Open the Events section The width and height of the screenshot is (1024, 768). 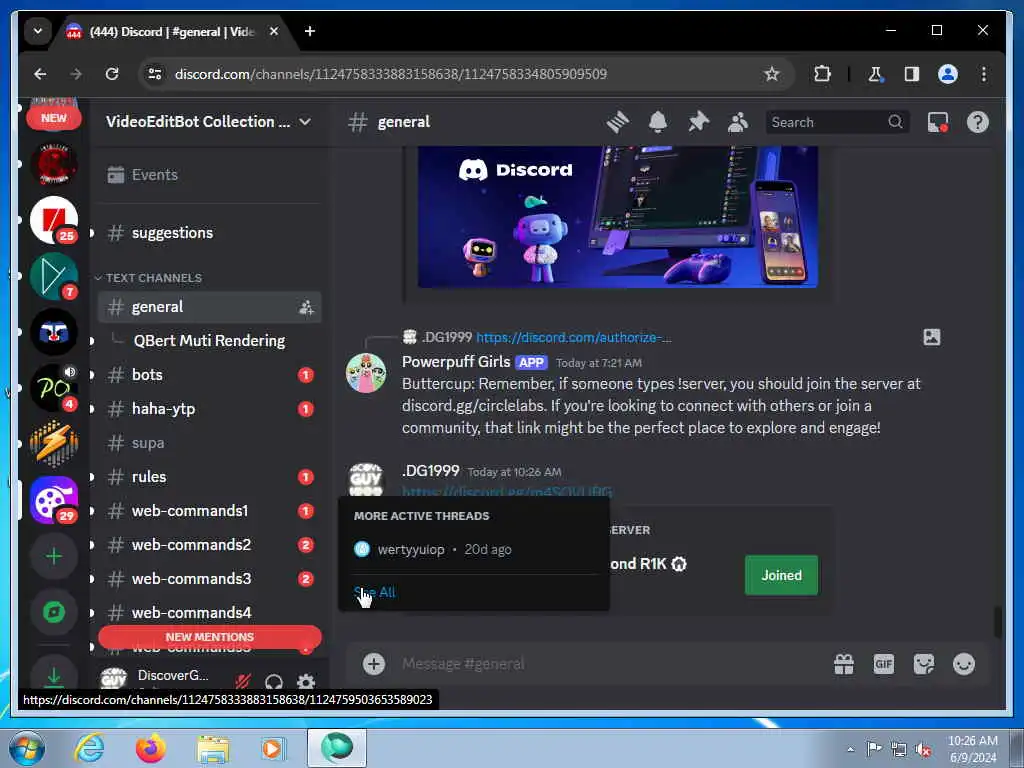point(209,175)
